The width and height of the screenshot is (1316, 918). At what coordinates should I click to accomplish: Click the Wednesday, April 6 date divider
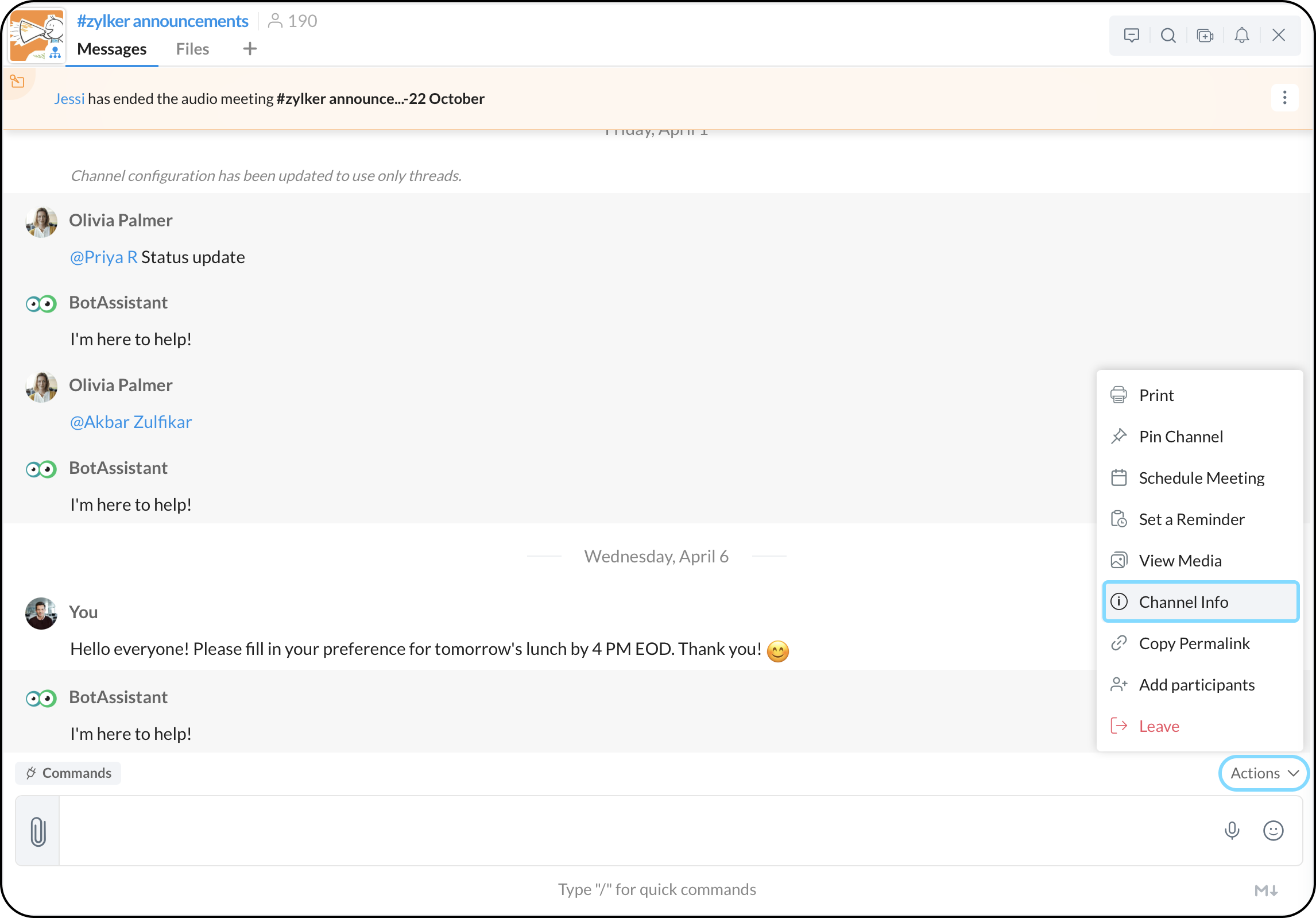click(x=656, y=557)
